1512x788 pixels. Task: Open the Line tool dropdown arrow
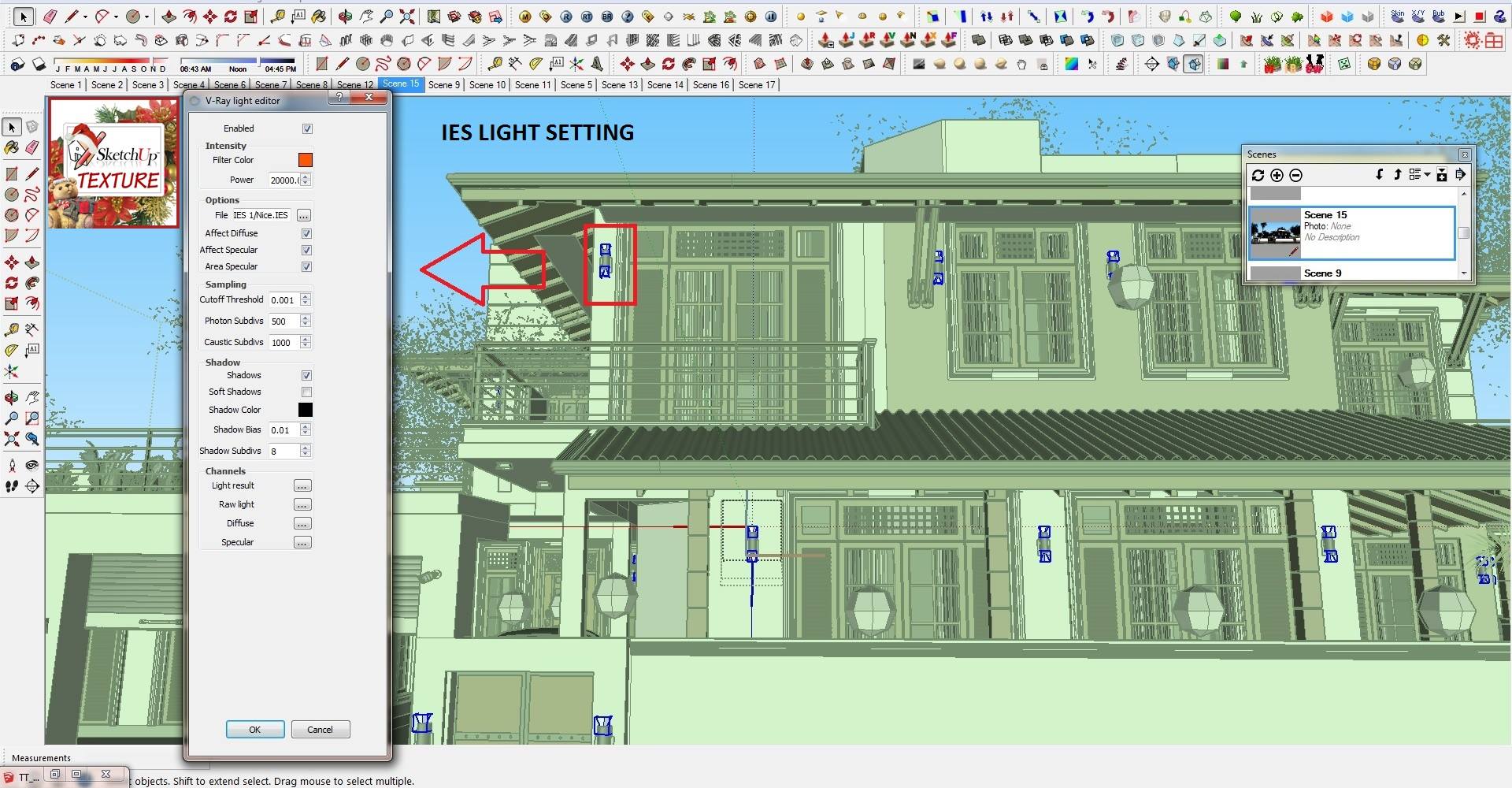[85, 16]
